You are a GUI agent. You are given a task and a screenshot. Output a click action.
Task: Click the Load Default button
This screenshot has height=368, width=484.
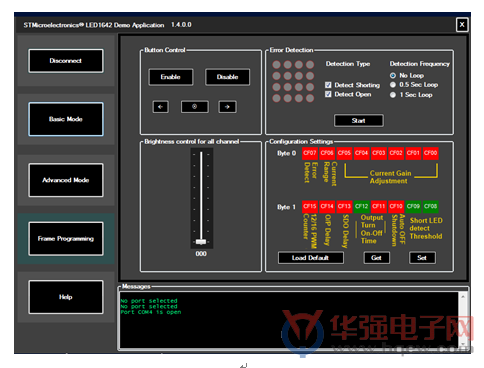[x=311, y=258]
